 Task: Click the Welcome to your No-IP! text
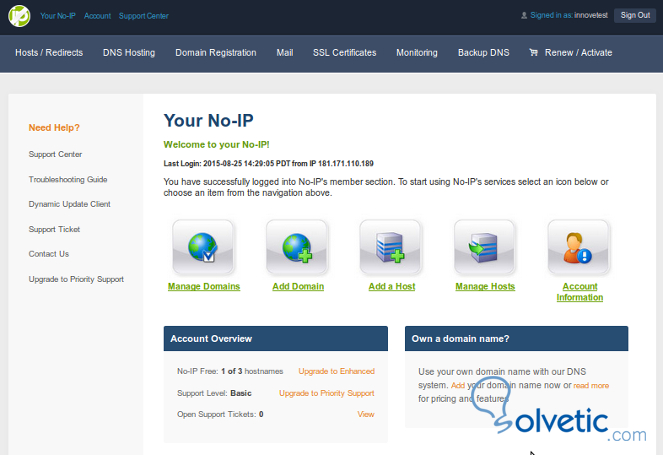[216, 145]
